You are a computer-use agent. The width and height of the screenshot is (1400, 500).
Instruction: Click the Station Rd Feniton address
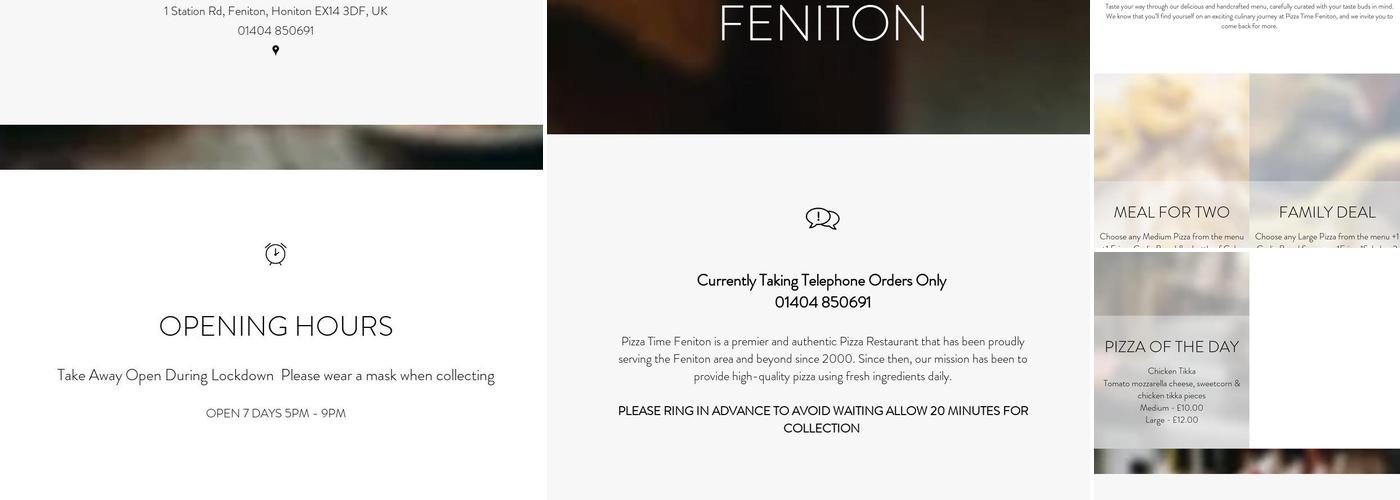tap(276, 11)
